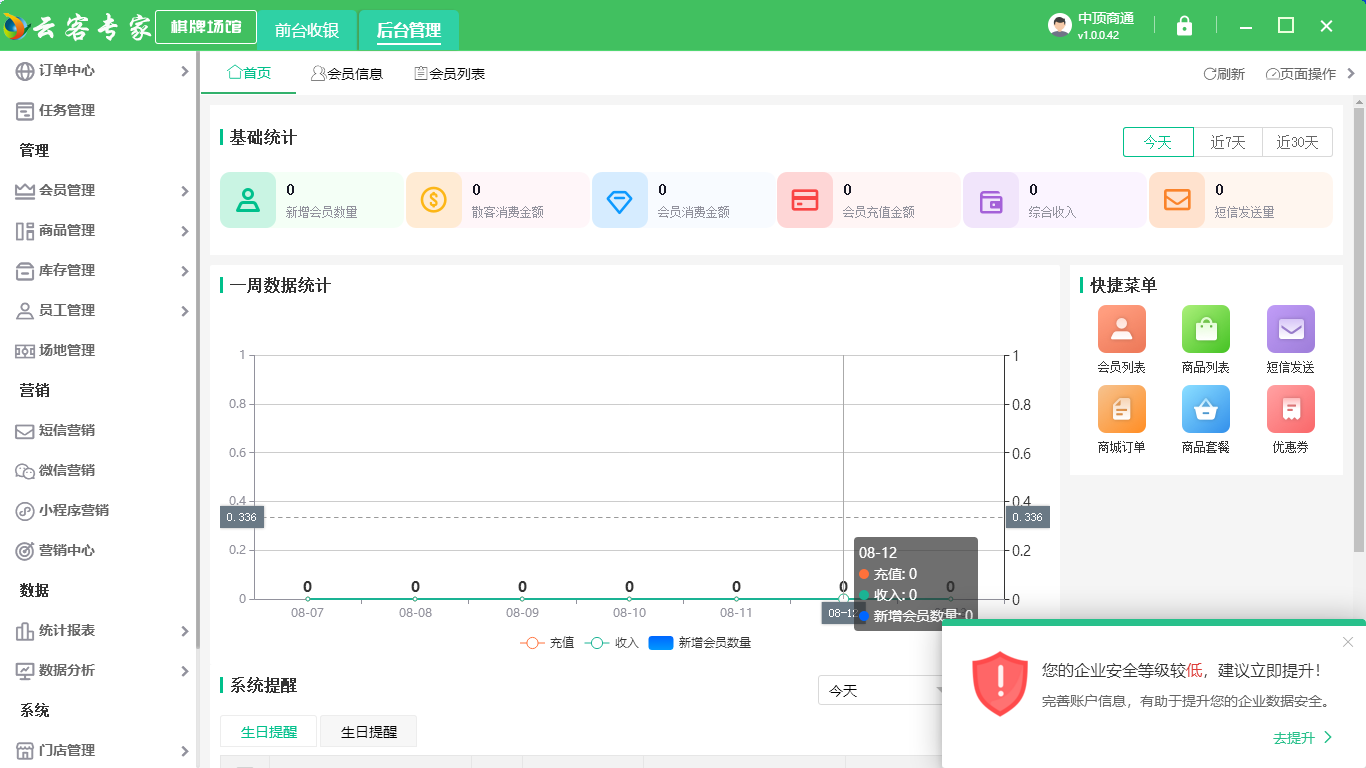Open the 优惠券 coupon icon
Image resolution: width=1366 pixels, height=768 pixels.
pos(1290,409)
